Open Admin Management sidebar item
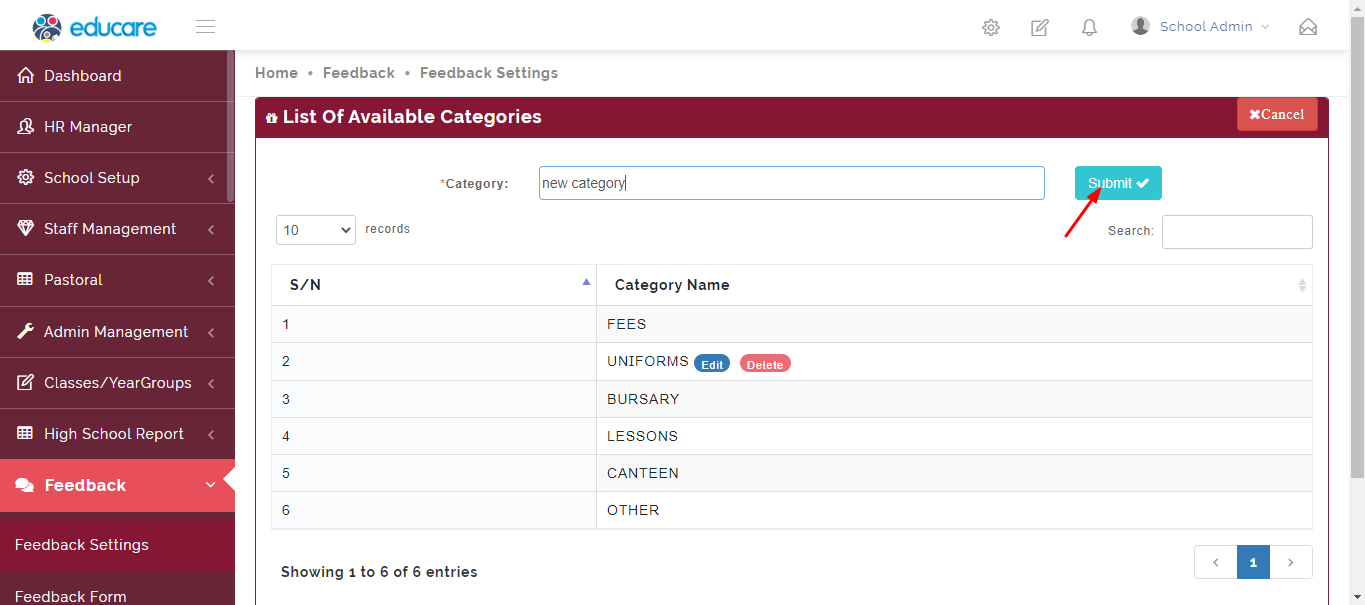 point(117,332)
